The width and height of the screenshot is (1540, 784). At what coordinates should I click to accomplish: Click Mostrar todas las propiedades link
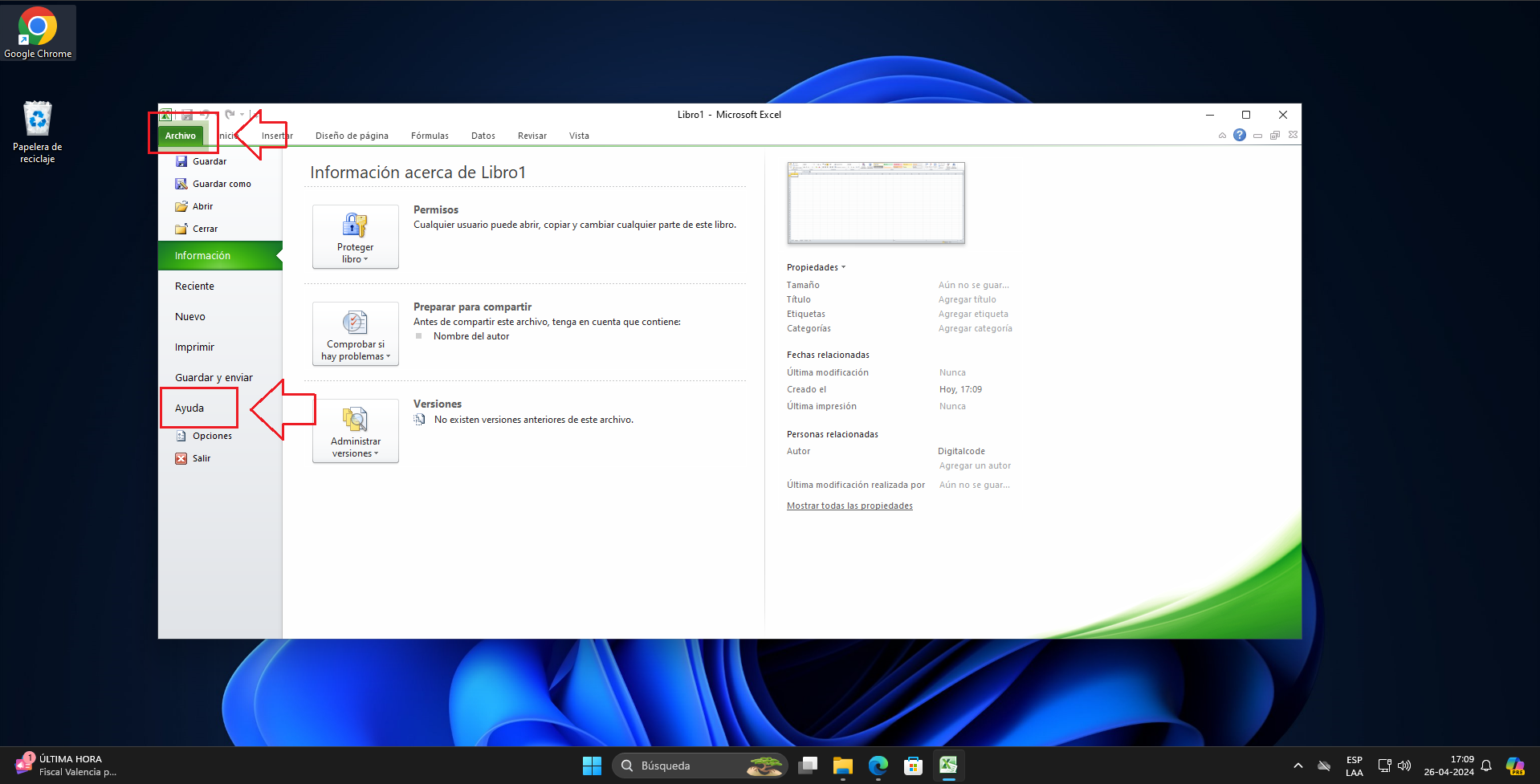click(x=849, y=506)
